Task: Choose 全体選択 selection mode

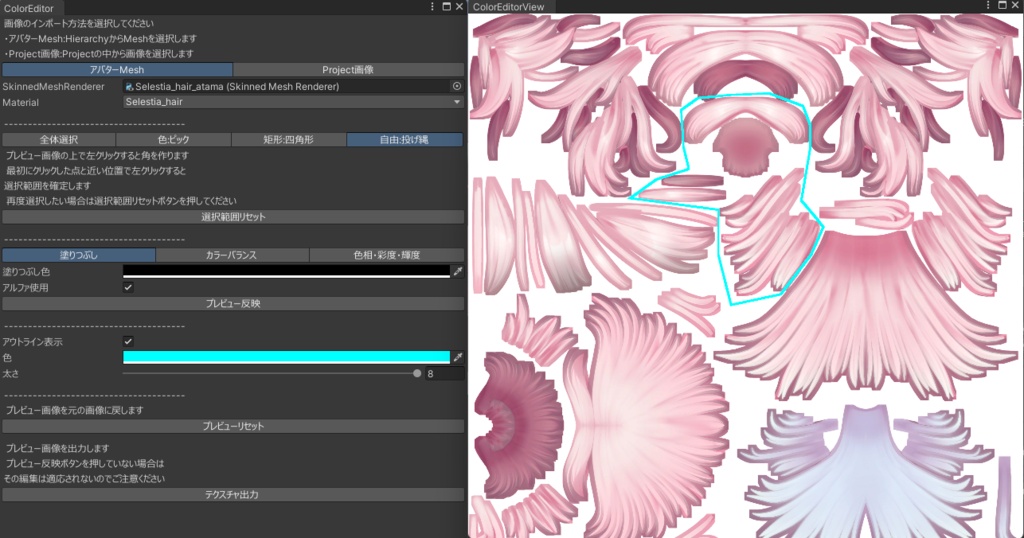Action: pos(59,139)
